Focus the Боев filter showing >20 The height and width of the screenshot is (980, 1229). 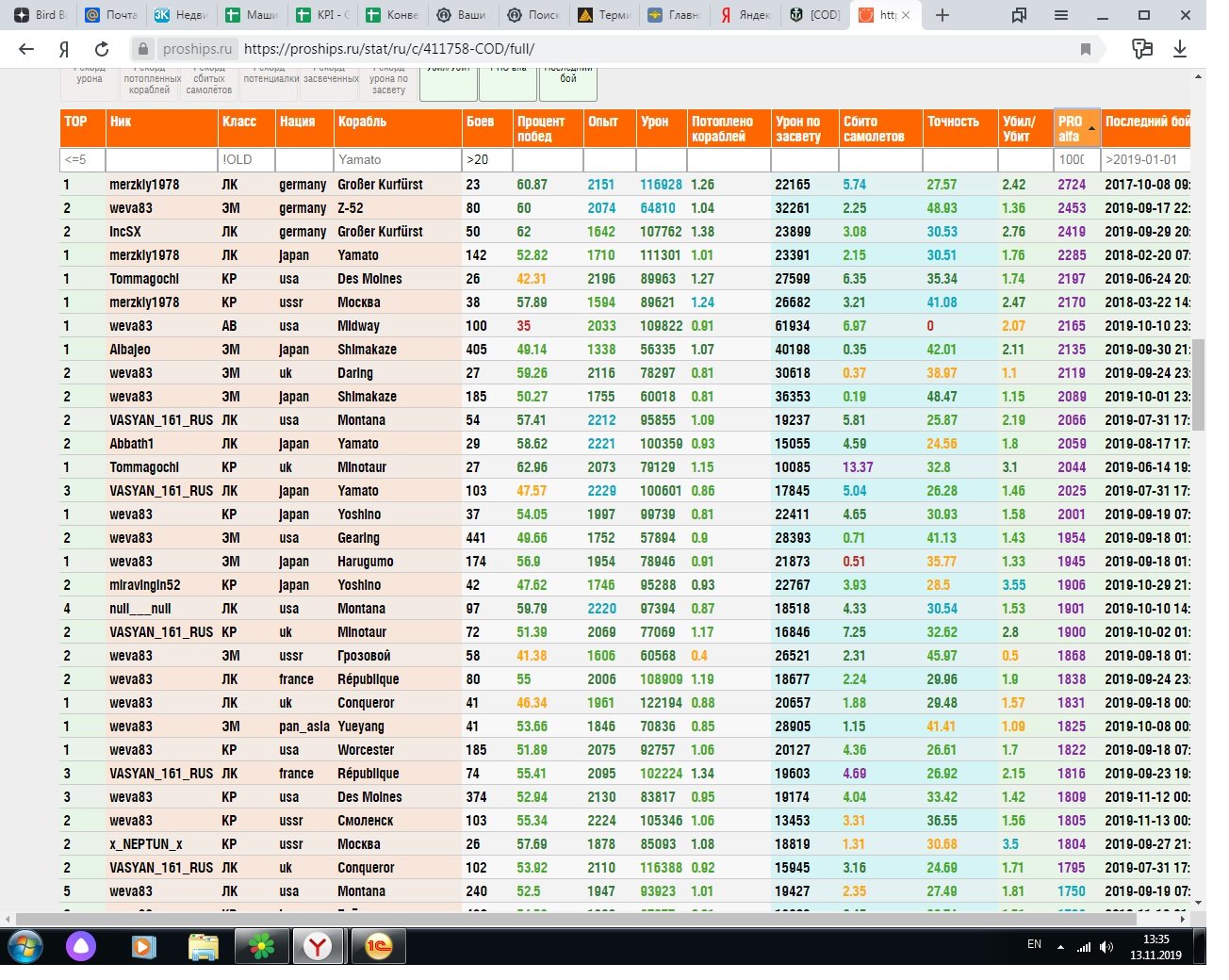tap(486, 159)
